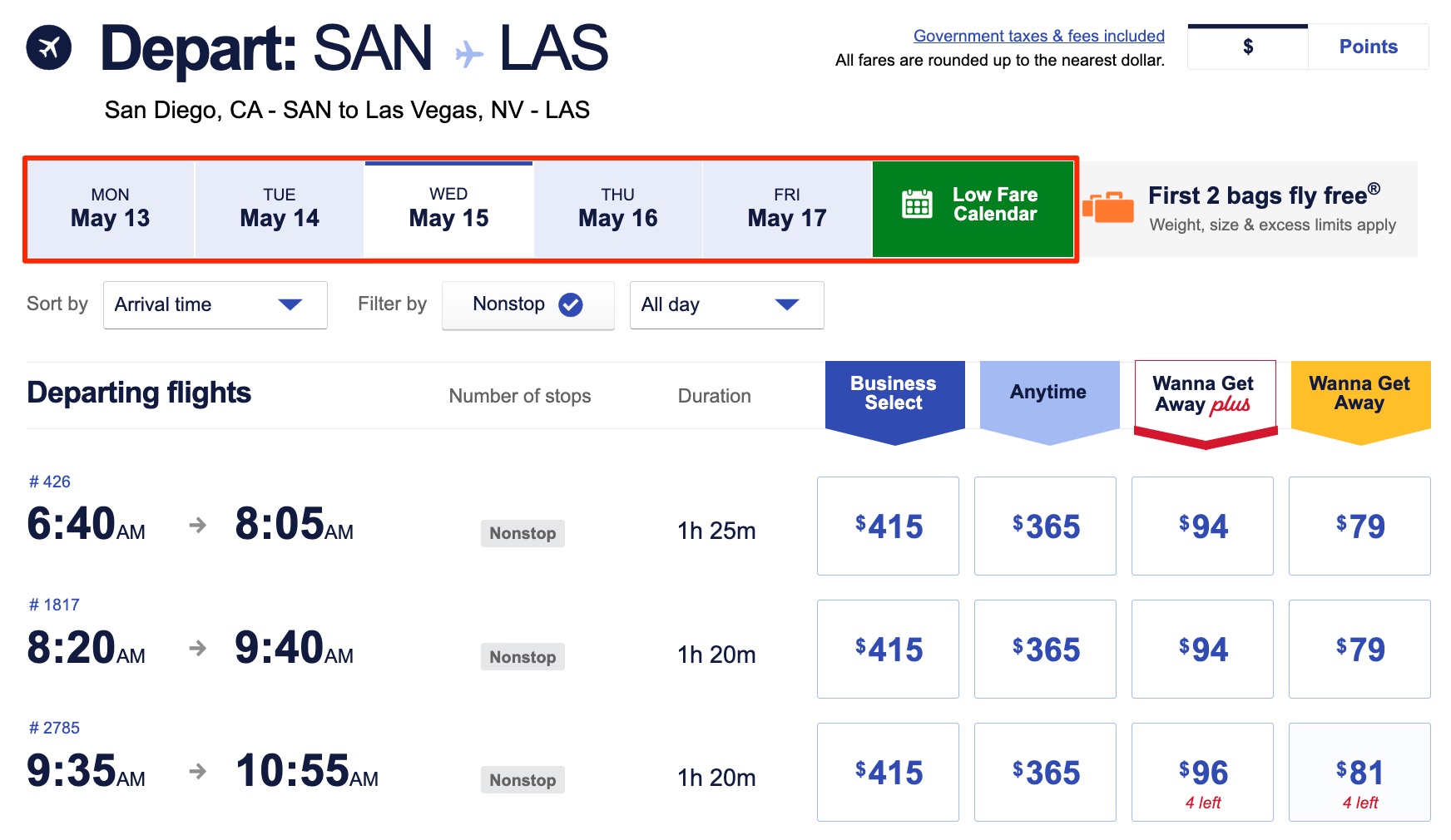This screenshot has width=1451, height=840.
Task: Open the Arrival time sort dropdown
Action: tap(215, 304)
